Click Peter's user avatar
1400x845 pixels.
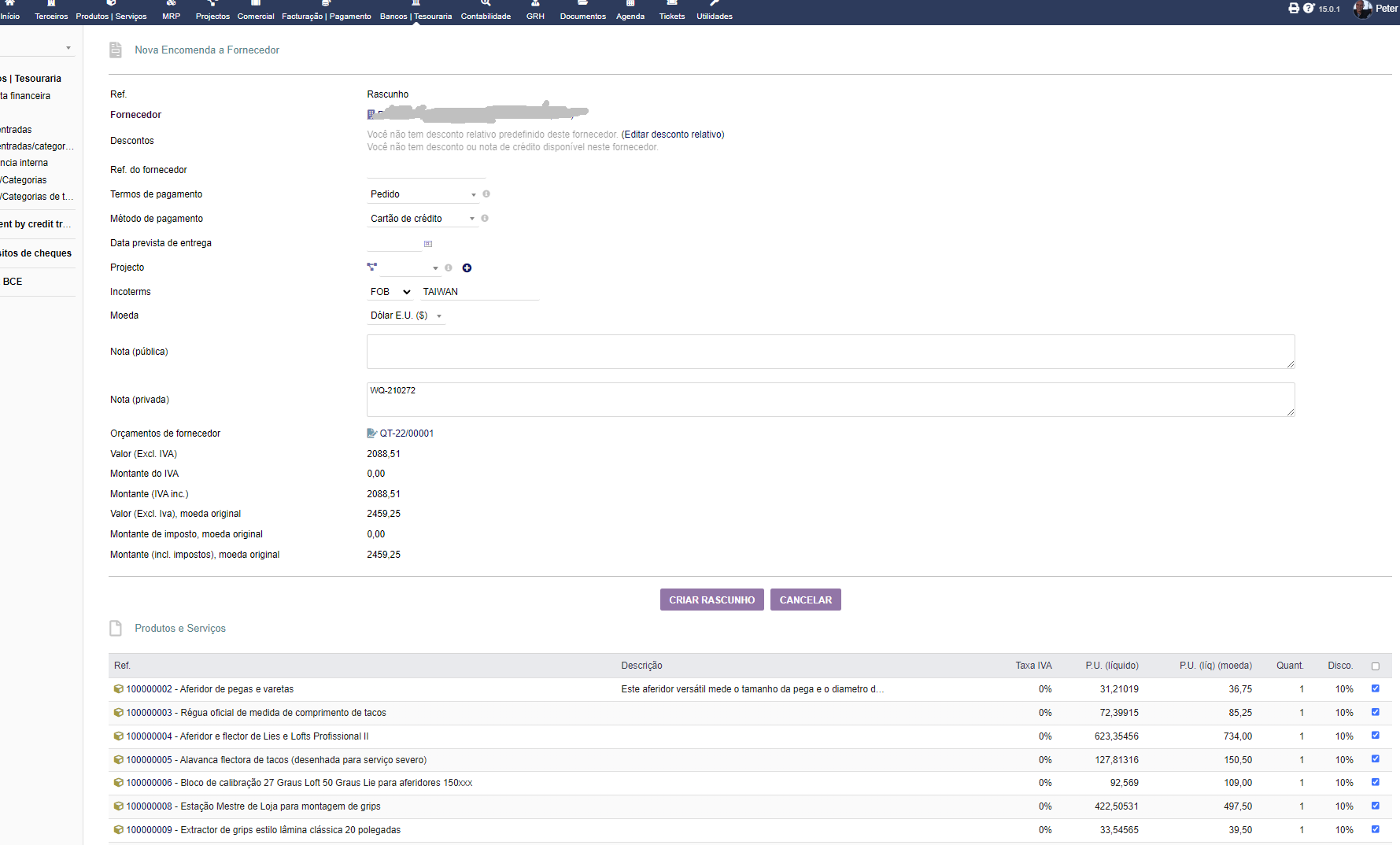[x=1362, y=9]
